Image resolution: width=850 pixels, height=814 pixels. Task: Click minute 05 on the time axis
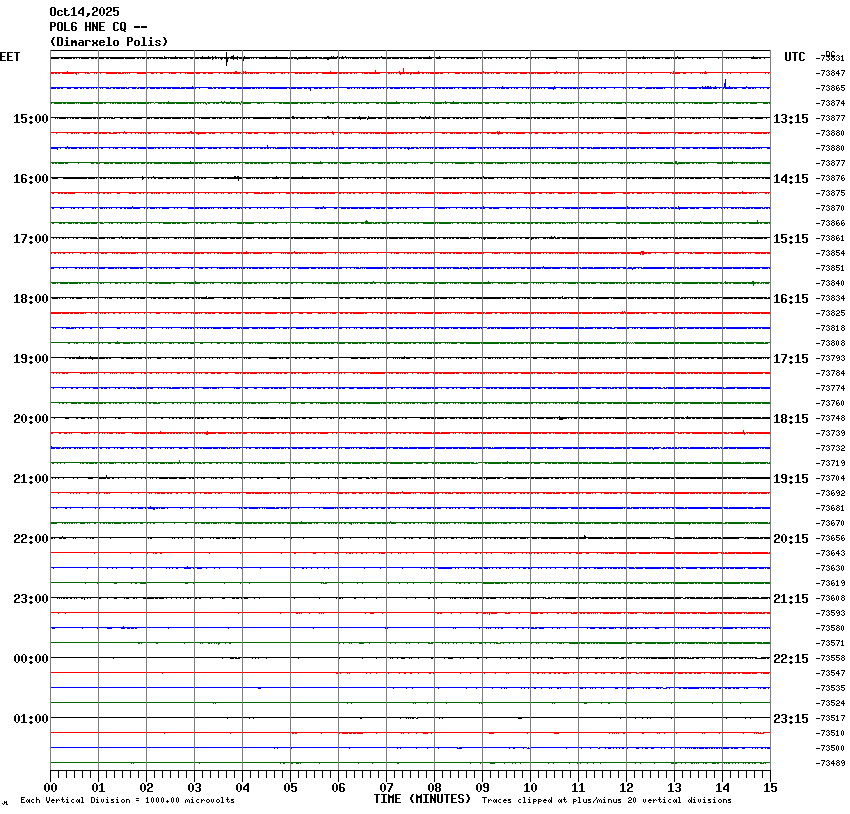(290, 788)
